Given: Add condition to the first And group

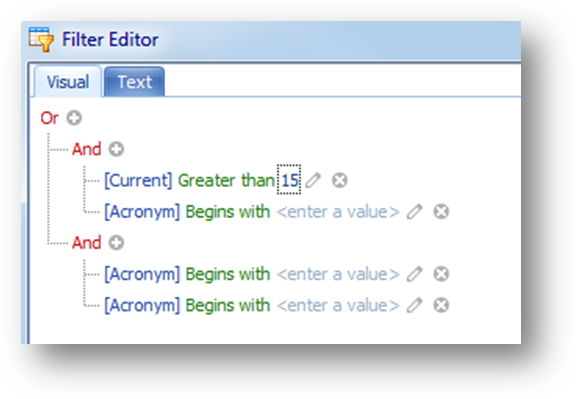Looking at the screenshot, I should 116,149.
